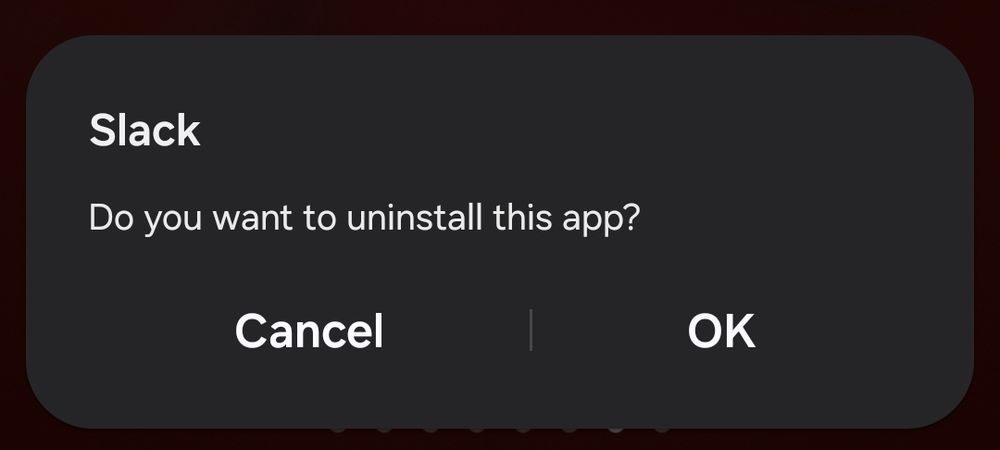This screenshot has height=450, width=1000.
Task: Click the word "uninstall" in the message
Action: click(415, 217)
